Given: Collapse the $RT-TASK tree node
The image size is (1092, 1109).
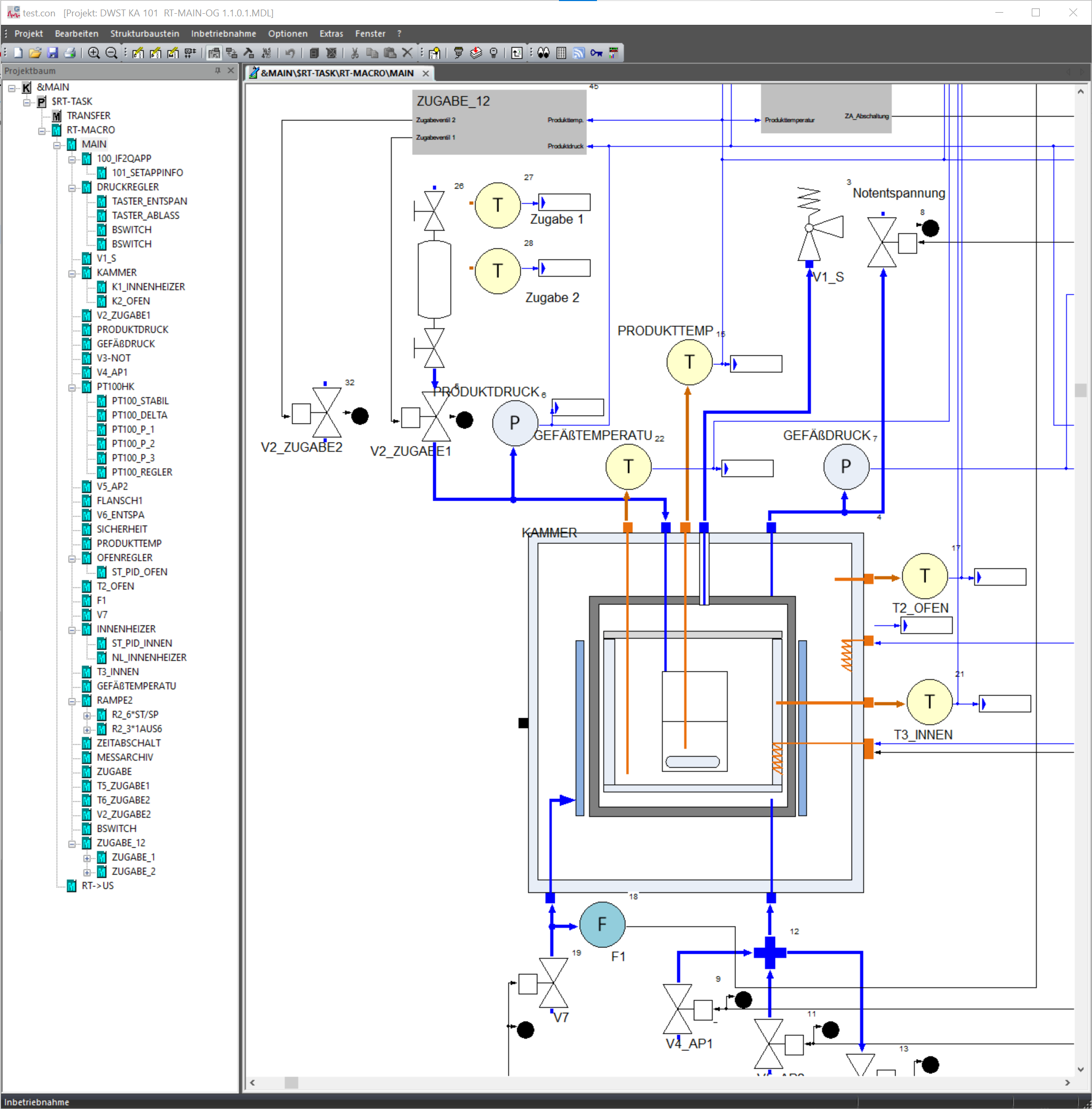Looking at the screenshot, I should pyautogui.click(x=27, y=102).
